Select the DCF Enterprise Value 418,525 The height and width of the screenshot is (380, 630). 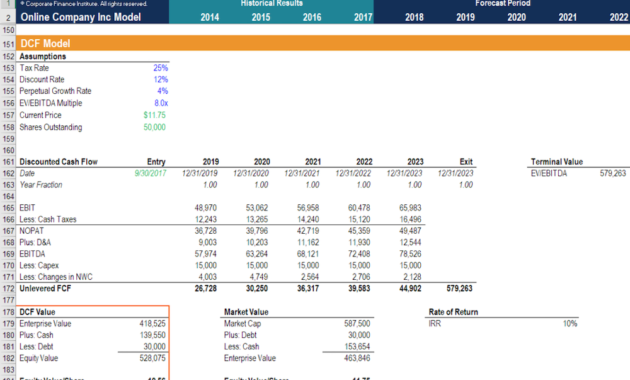pos(152,323)
